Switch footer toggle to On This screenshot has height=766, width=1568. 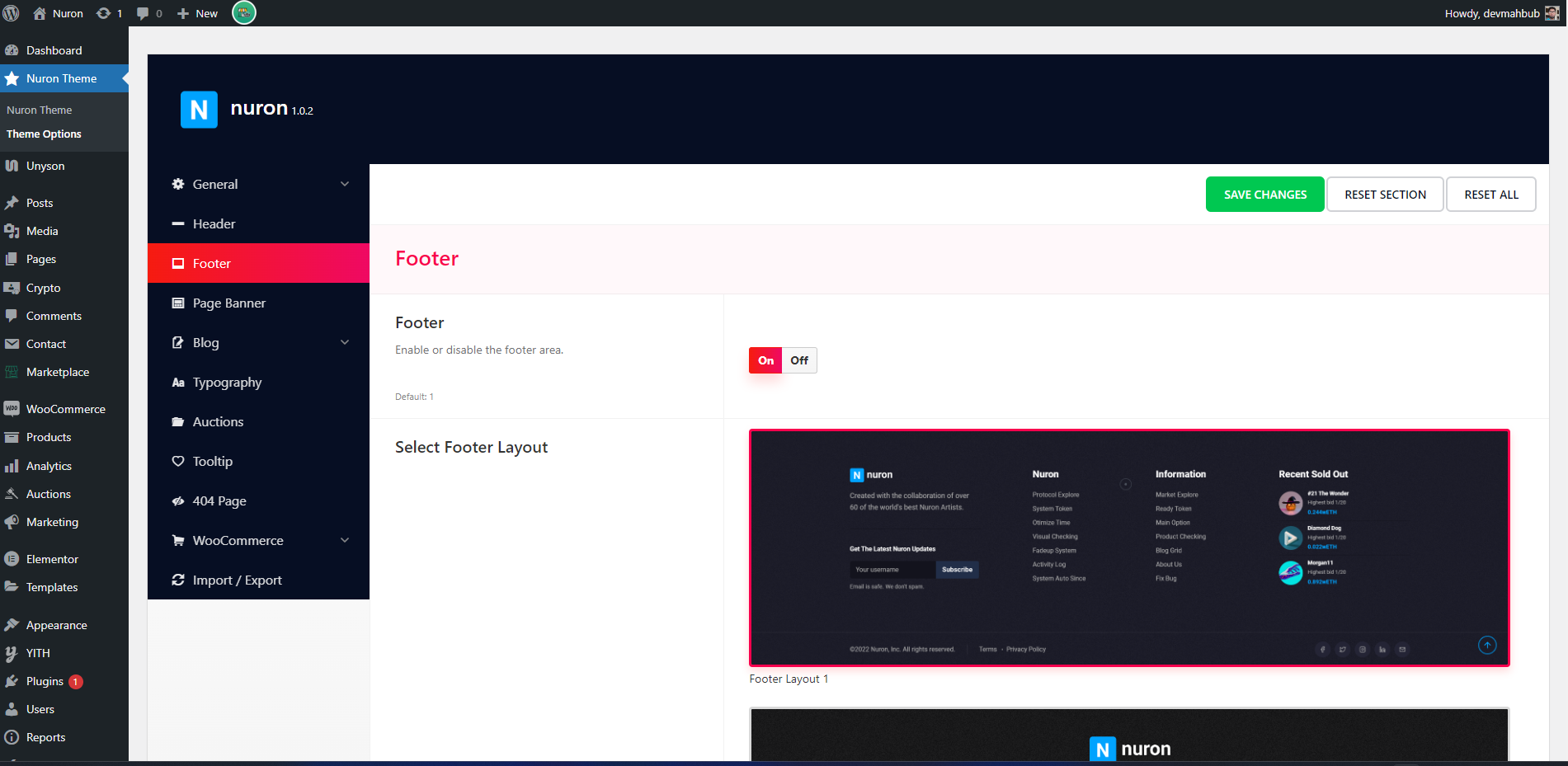point(765,360)
